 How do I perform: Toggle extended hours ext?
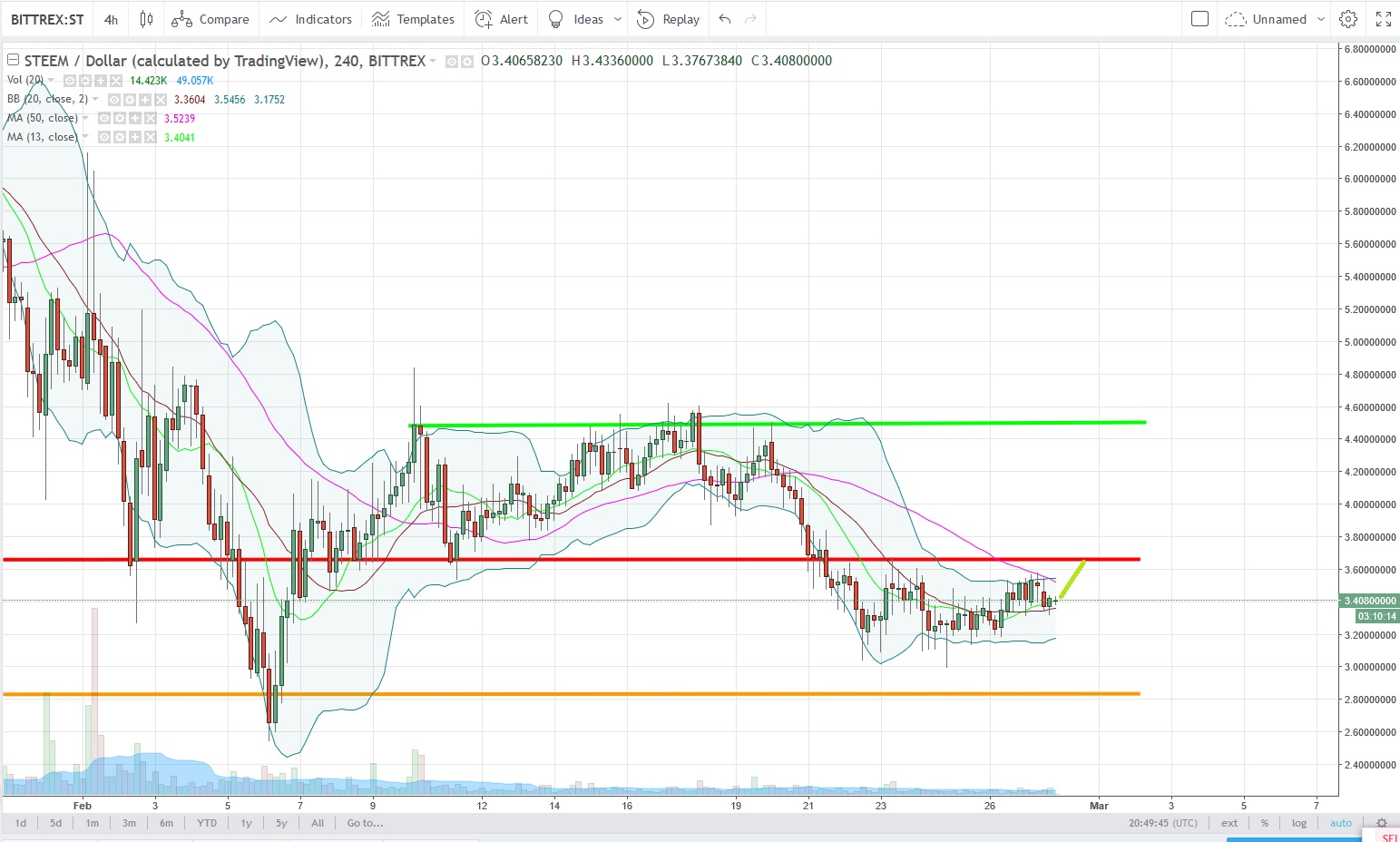[x=1229, y=823]
